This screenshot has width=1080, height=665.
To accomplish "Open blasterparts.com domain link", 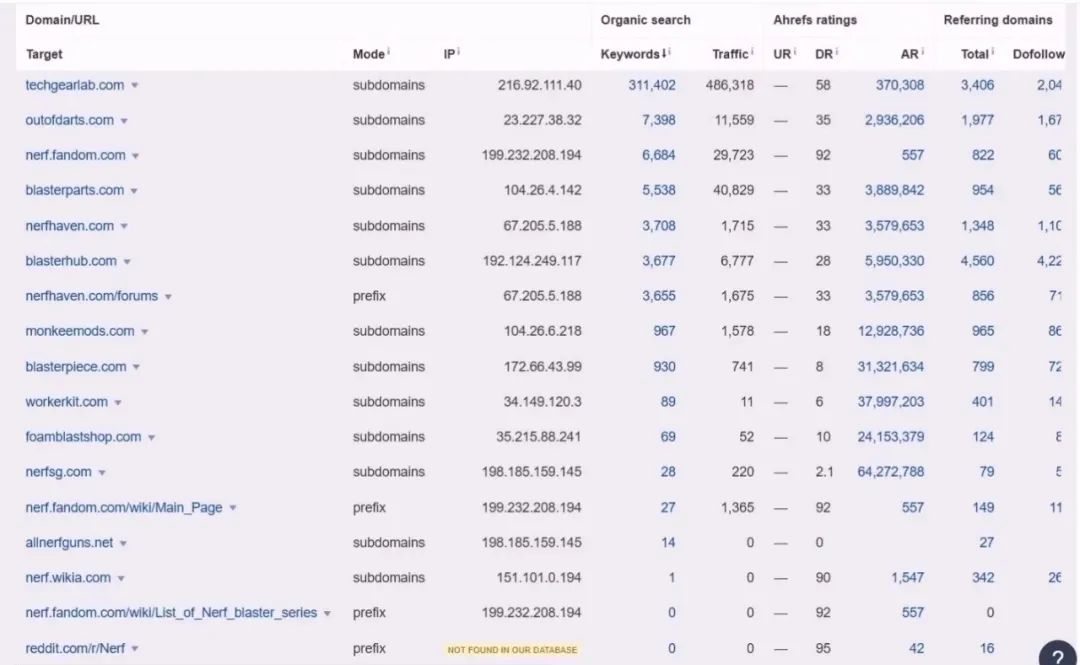I will click(74, 190).
